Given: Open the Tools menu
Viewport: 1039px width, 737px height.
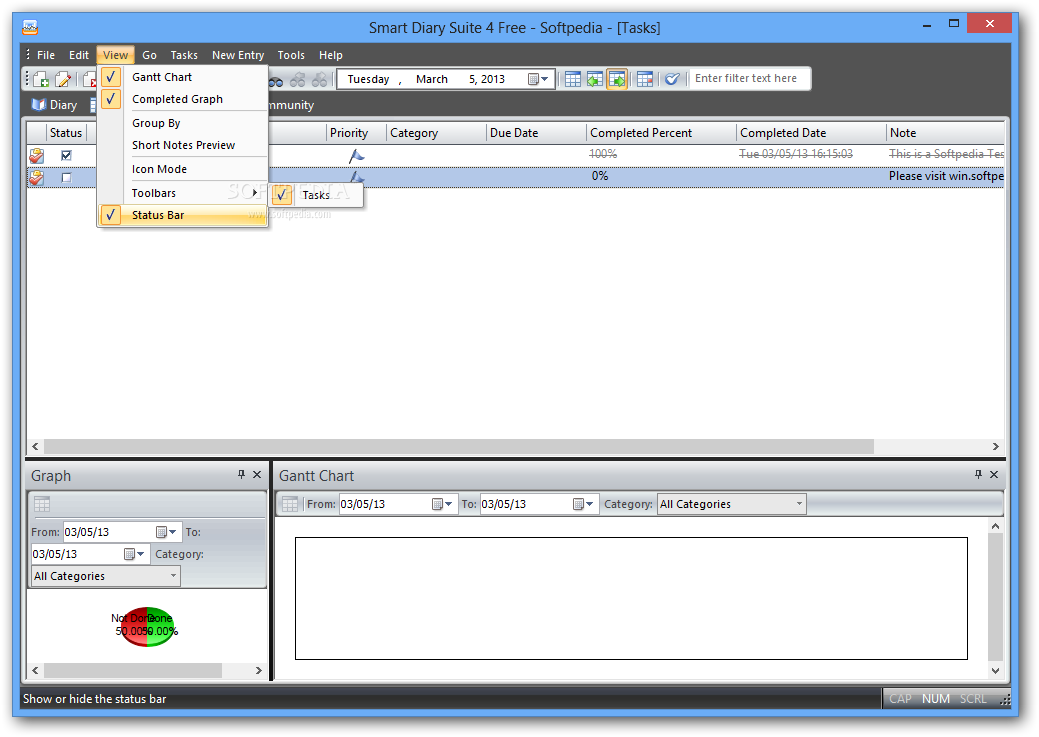Looking at the screenshot, I should pyautogui.click(x=291, y=55).
